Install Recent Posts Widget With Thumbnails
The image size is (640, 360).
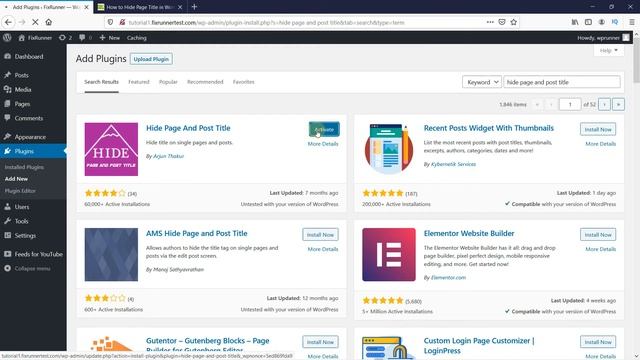coord(598,129)
